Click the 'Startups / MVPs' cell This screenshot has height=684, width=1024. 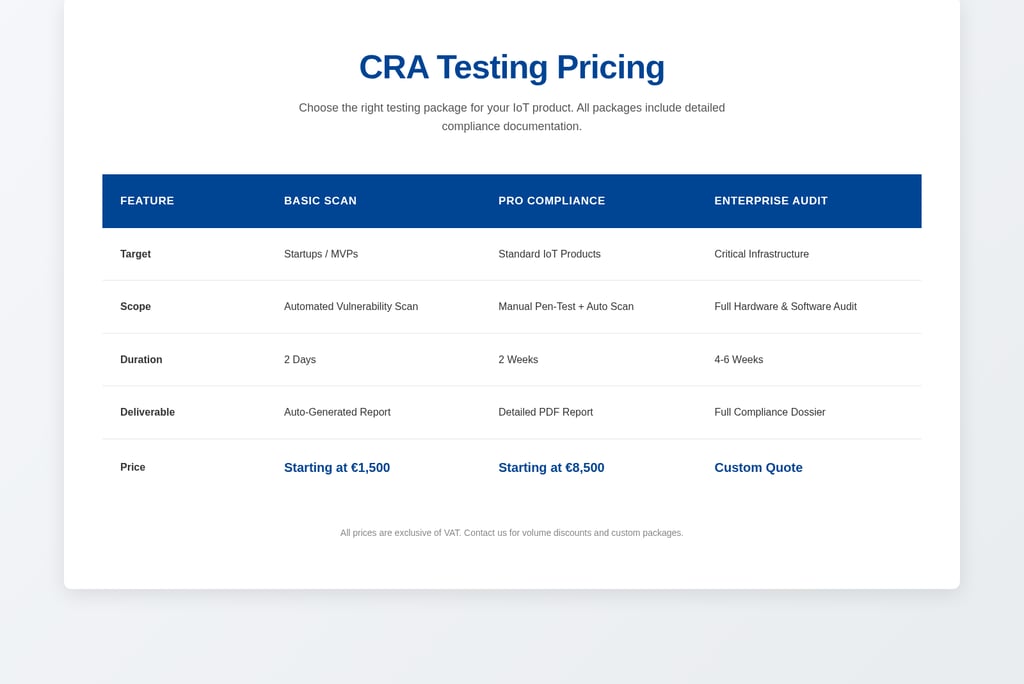[x=320, y=254]
